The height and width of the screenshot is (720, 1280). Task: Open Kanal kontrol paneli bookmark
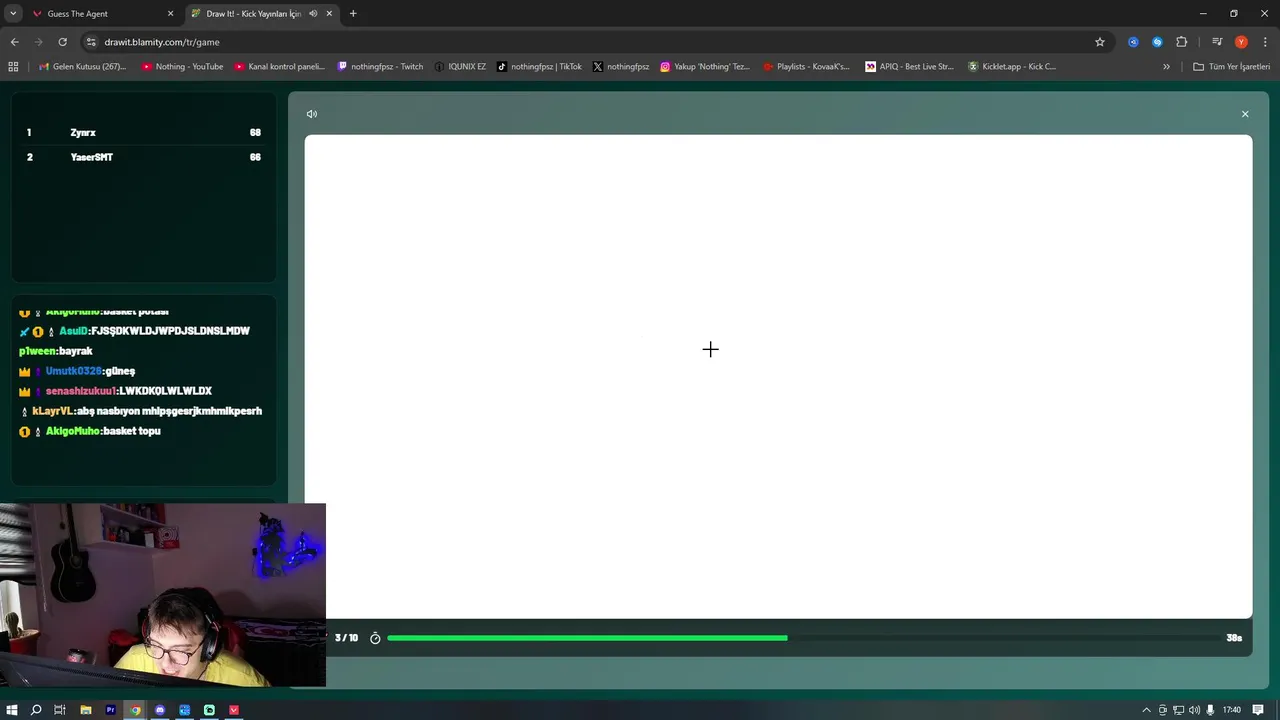280,67
